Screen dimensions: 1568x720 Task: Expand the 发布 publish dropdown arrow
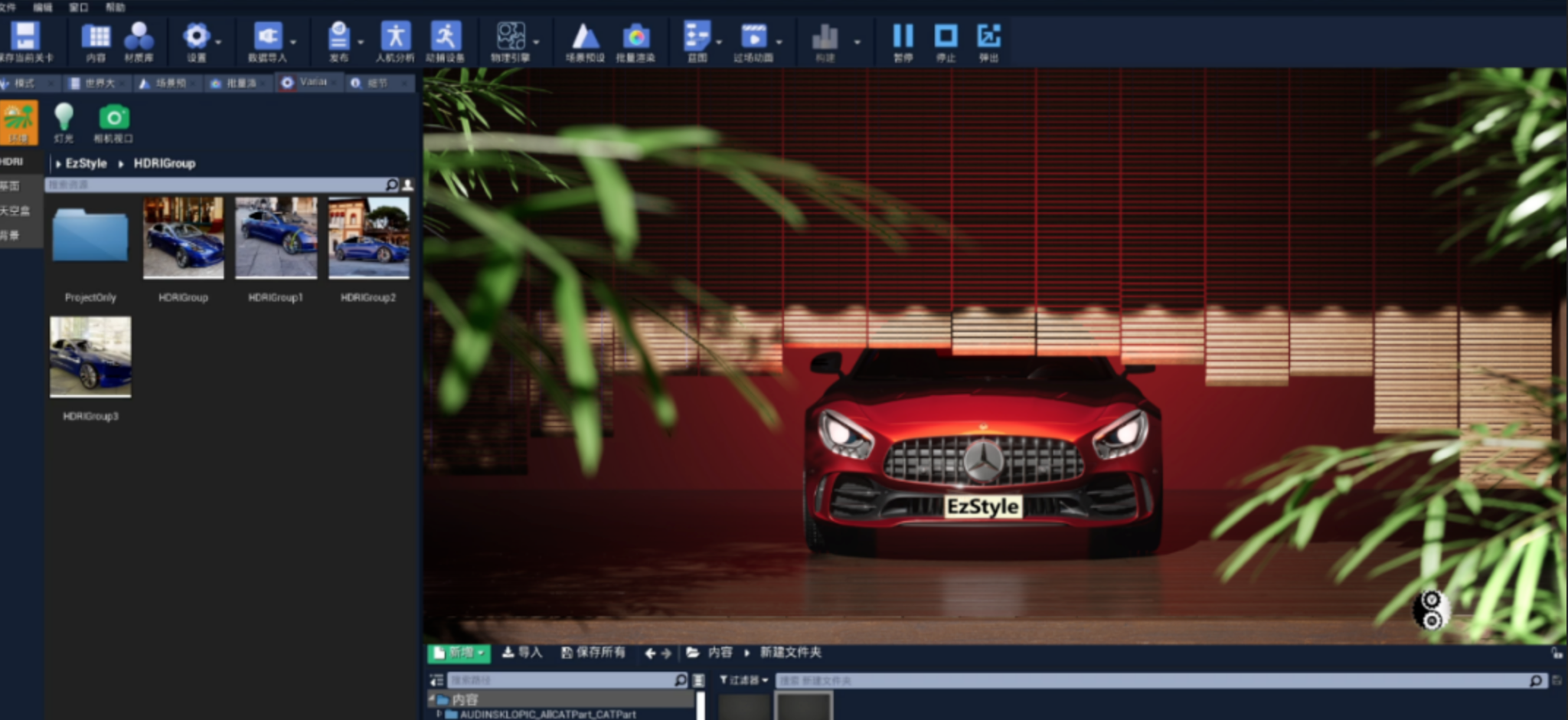(361, 41)
